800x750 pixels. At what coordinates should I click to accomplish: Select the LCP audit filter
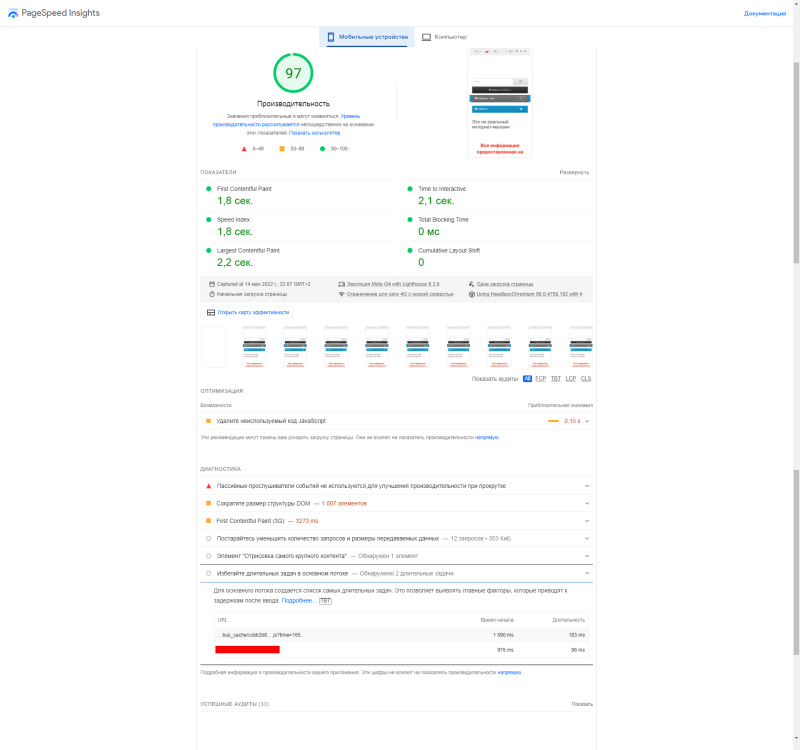(570, 379)
